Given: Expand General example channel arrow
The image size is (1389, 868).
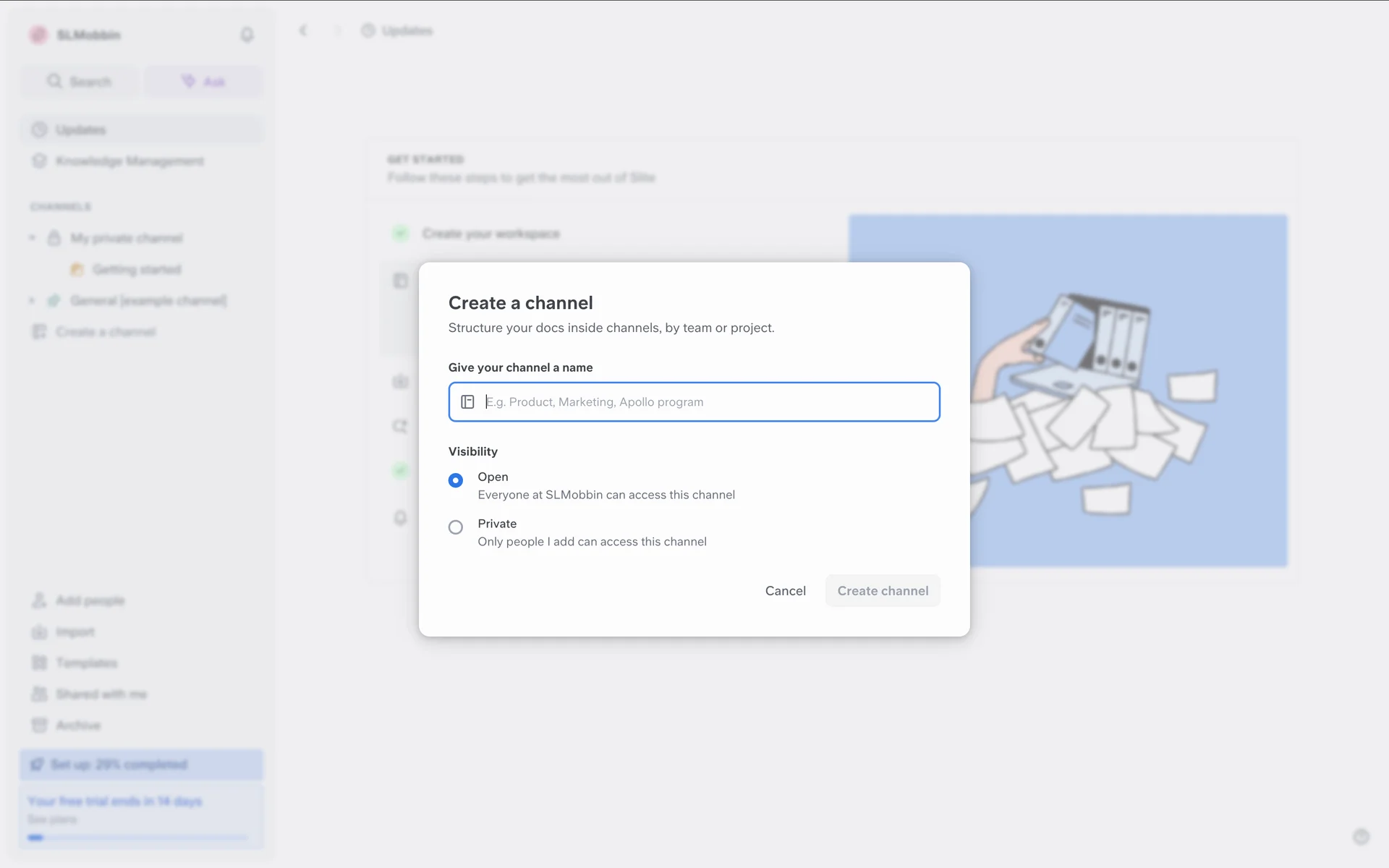Looking at the screenshot, I should [x=32, y=300].
